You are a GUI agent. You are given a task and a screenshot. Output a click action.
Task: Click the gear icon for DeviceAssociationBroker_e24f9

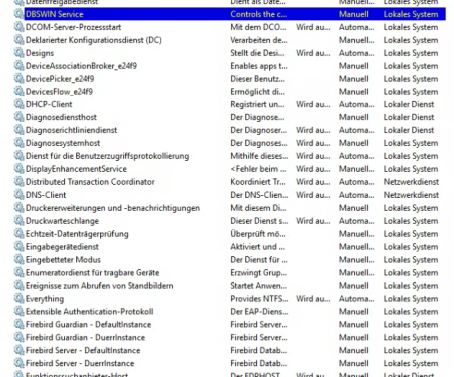[19, 66]
